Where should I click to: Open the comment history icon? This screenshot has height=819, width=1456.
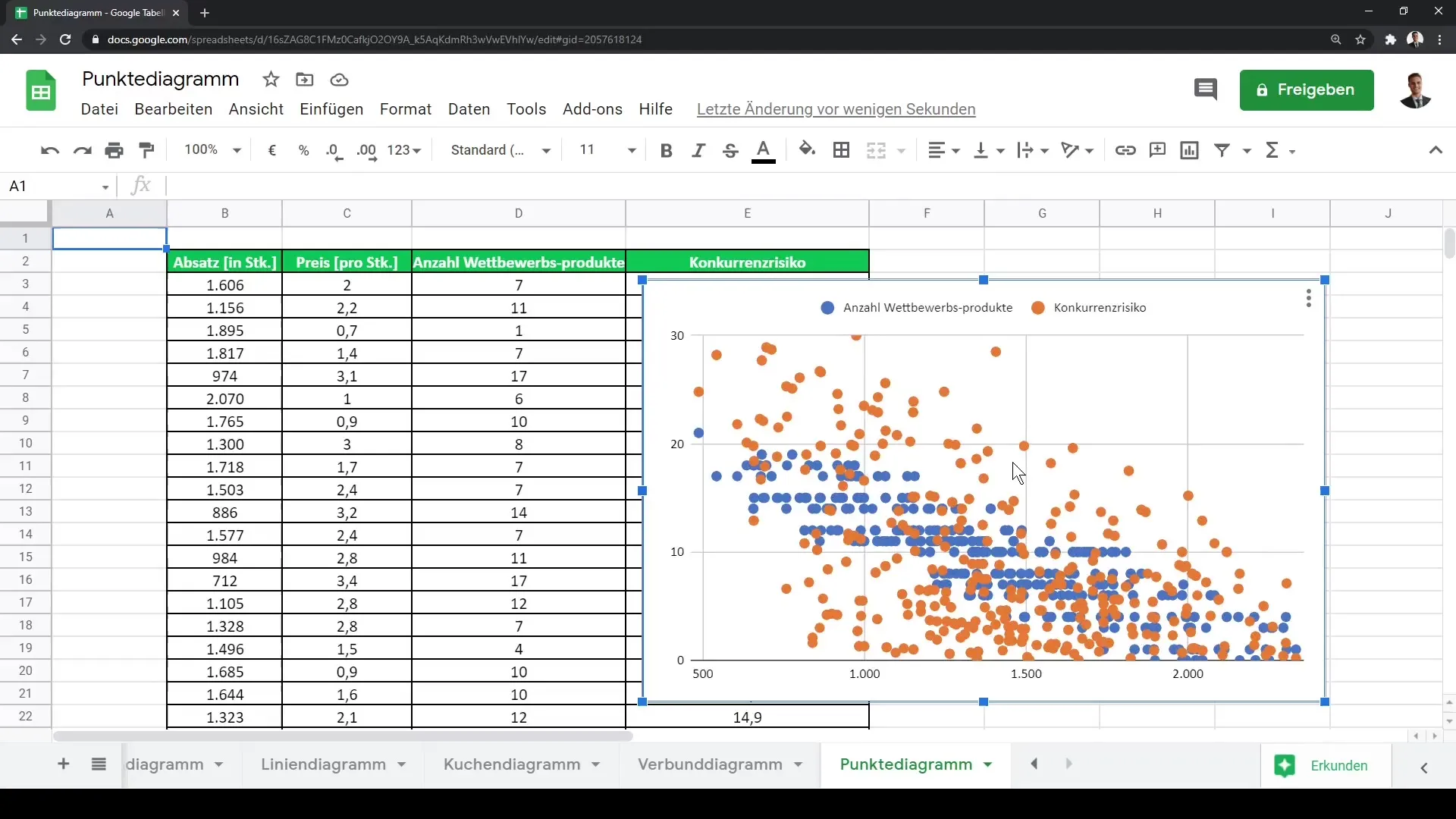tap(1206, 89)
